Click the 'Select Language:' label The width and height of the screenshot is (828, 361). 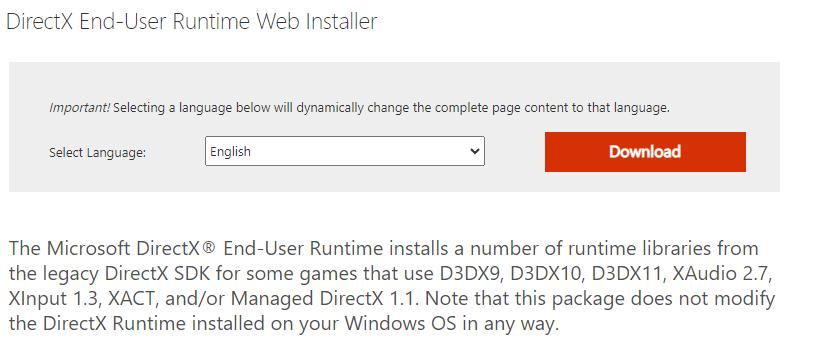tap(97, 153)
